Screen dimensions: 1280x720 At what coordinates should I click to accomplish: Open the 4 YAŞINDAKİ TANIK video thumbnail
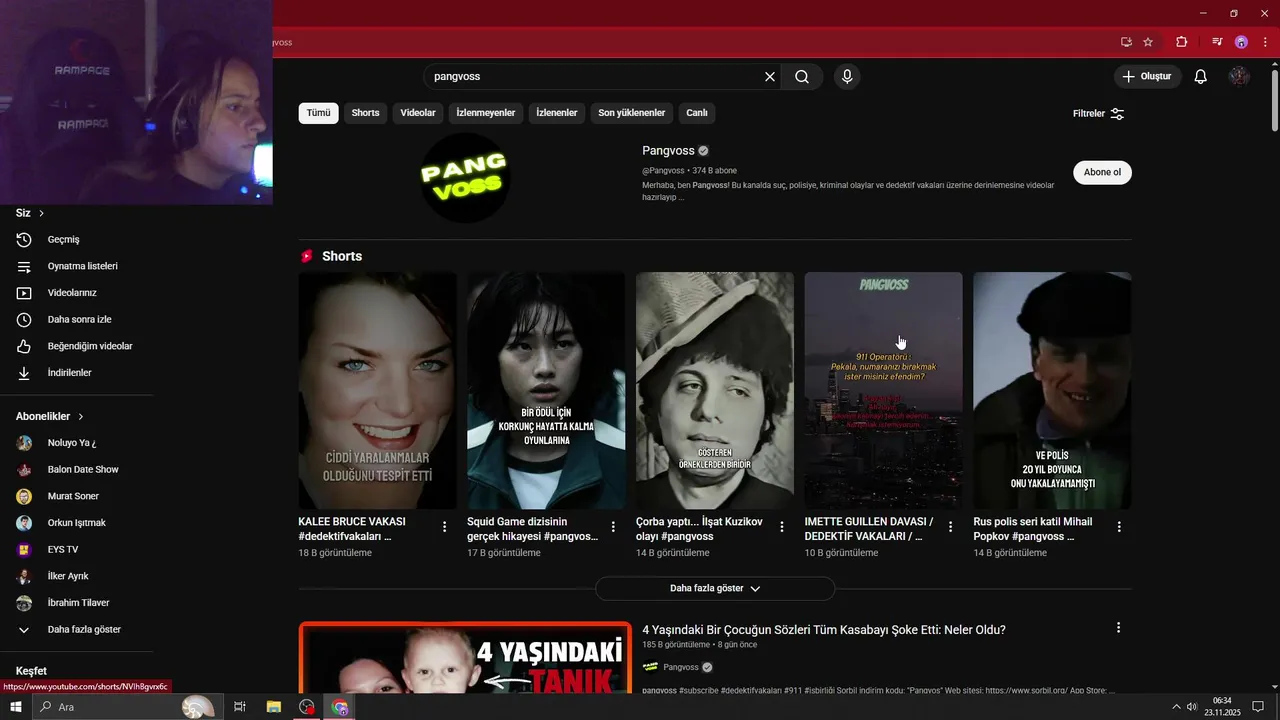(465, 658)
